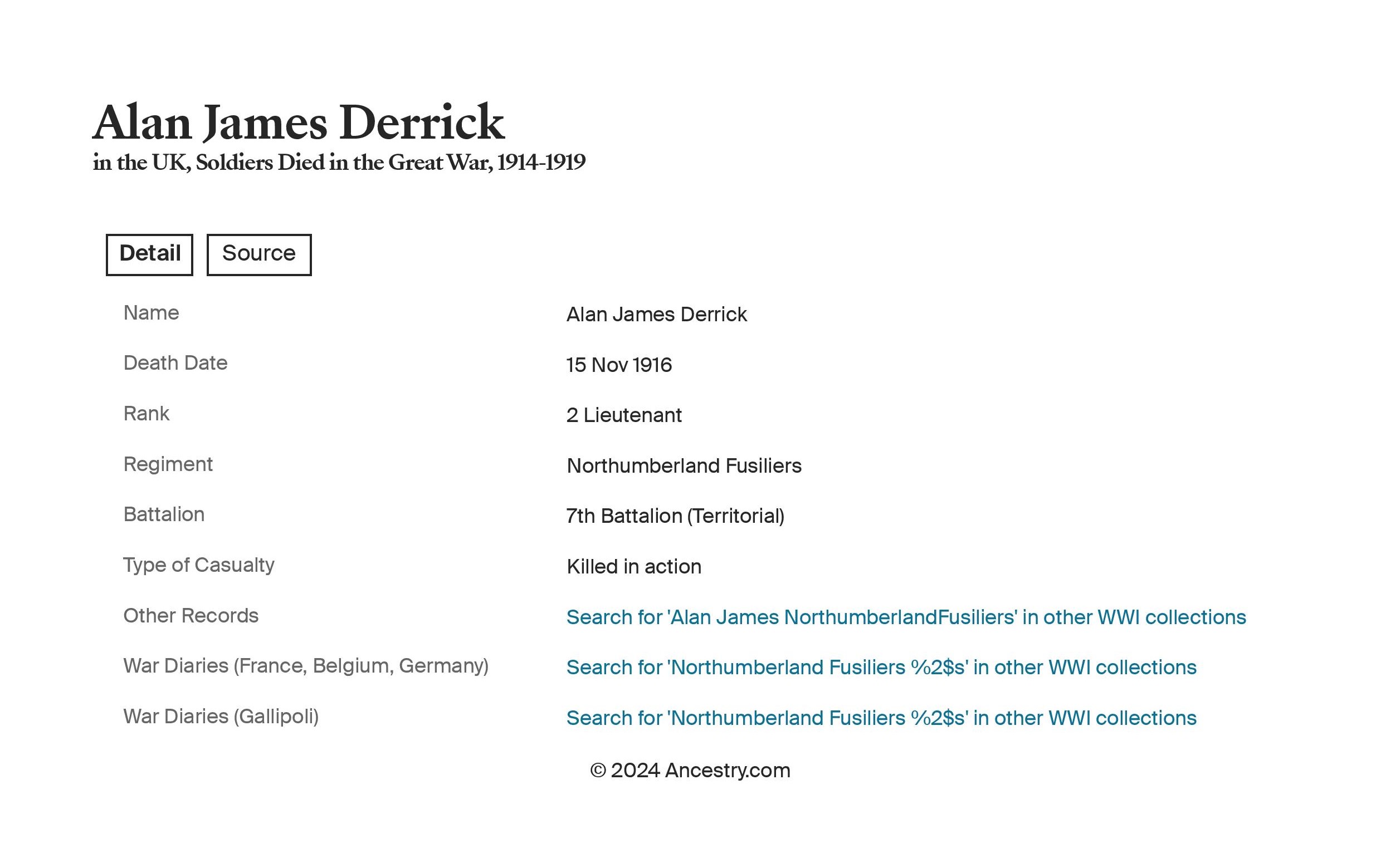Click the Northumberland Fusiliers regiment value

pyautogui.click(x=684, y=466)
